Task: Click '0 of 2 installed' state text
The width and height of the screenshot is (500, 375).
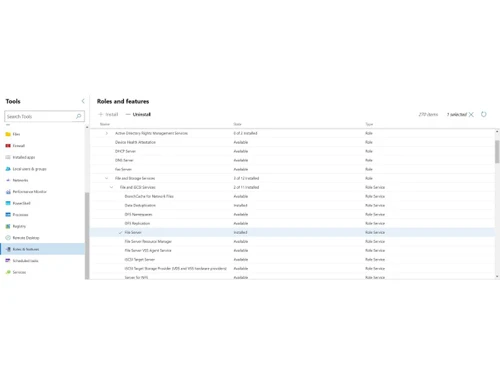Action: [x=245, y=133]
